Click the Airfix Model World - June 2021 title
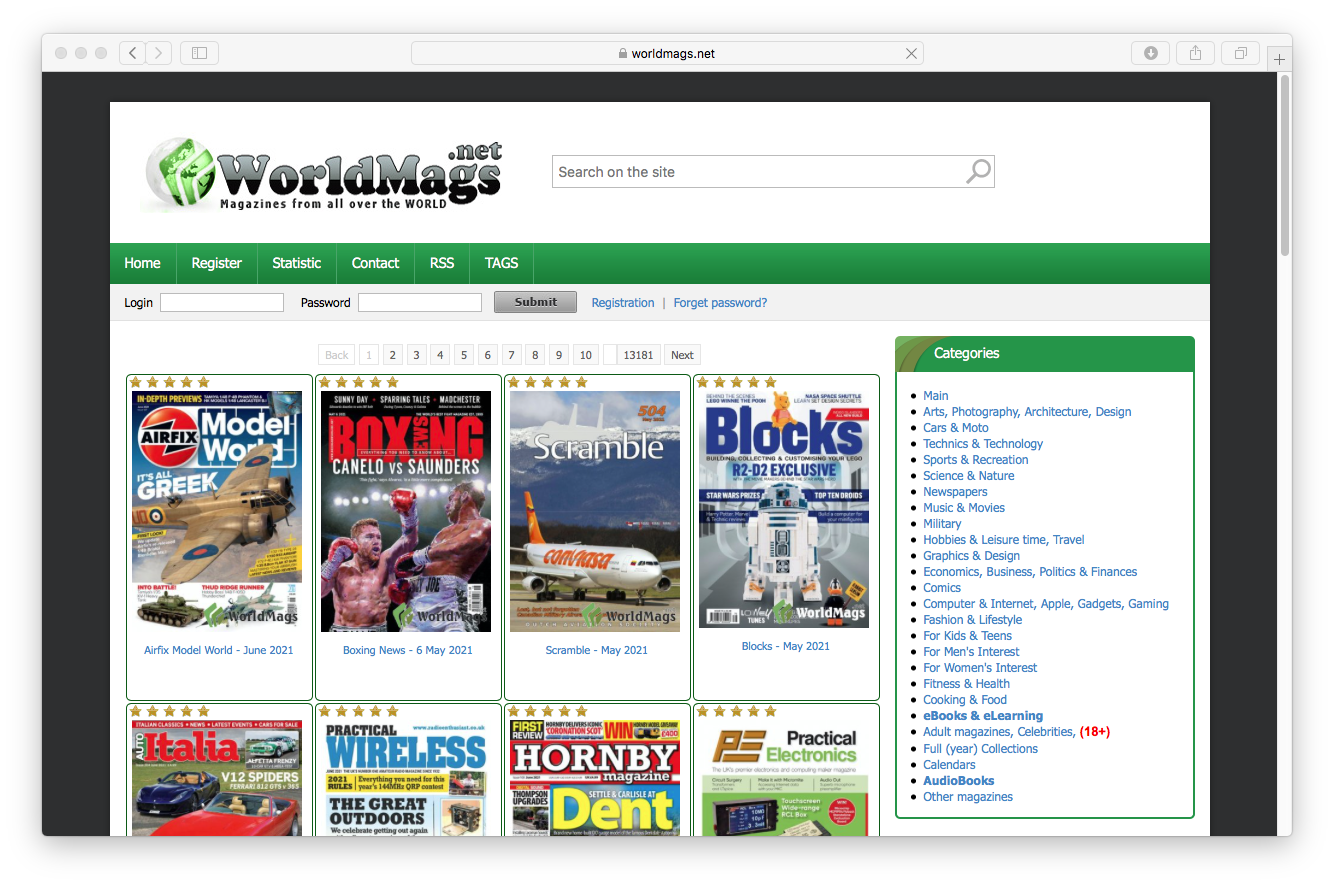Image resolution: width=1334 pixels, height=886 pixels. tap(219, 650)
